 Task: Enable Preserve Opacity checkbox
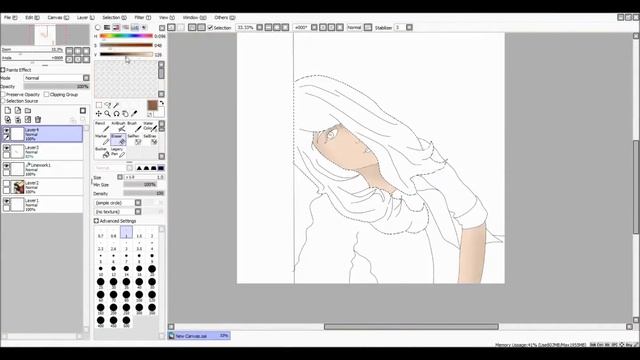point(3,94)
